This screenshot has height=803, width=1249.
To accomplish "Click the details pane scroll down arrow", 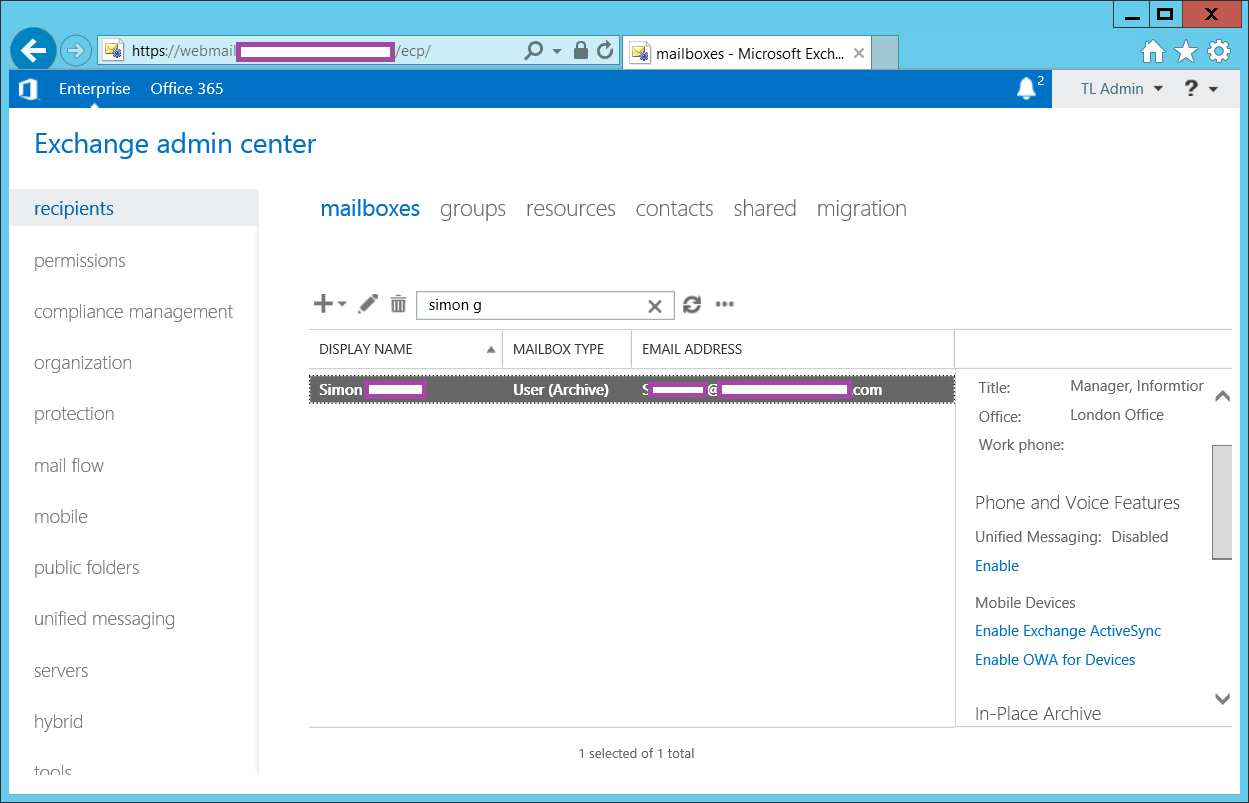I will point(1222,699).
